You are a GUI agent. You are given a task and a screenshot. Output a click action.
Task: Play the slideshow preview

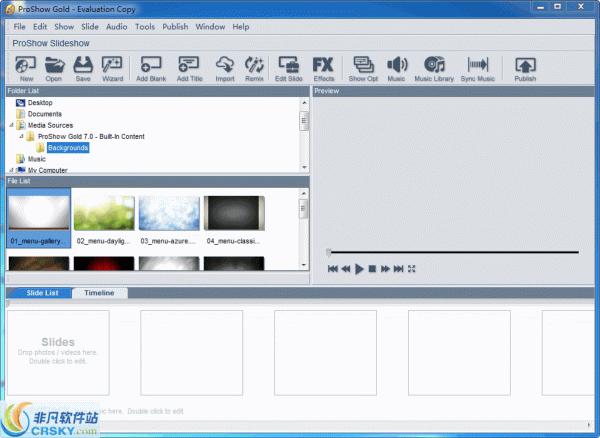click(359, 269)
